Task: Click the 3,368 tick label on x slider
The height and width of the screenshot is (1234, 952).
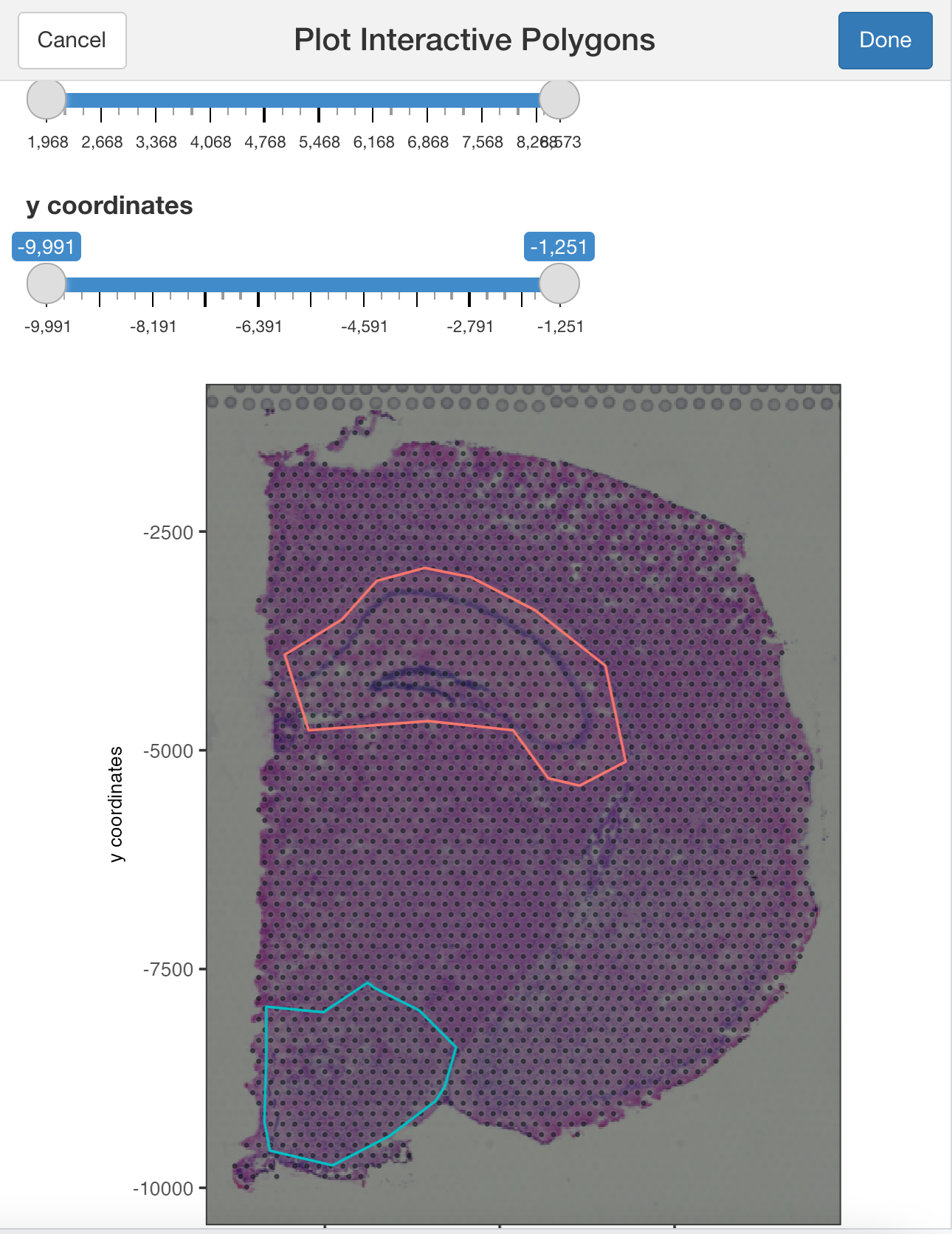Action: pyautogui.click(x=156, y=142)
